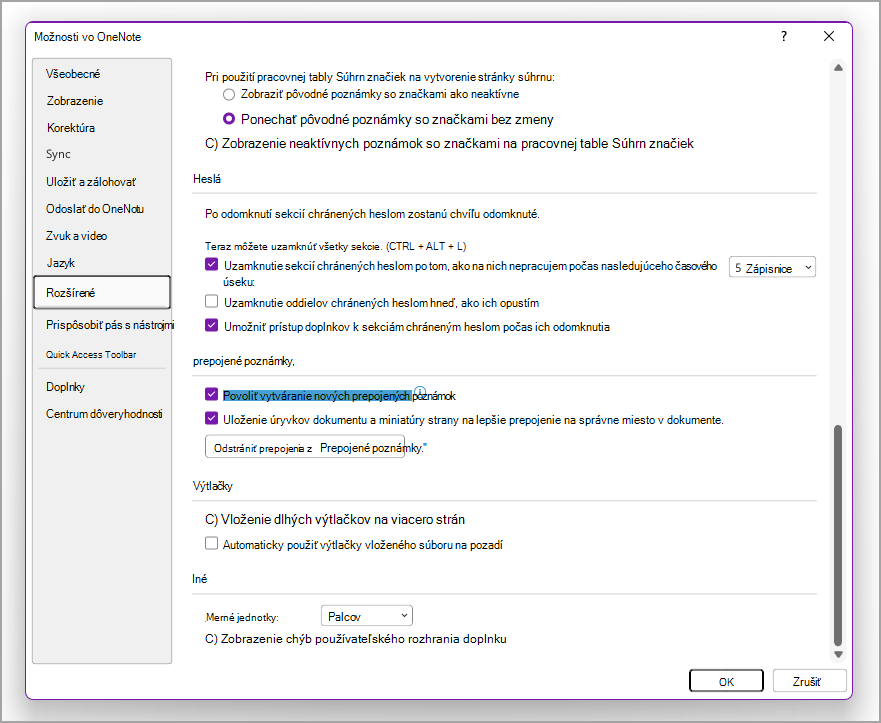Click the scrollbar up arrow

pos(838,68)
